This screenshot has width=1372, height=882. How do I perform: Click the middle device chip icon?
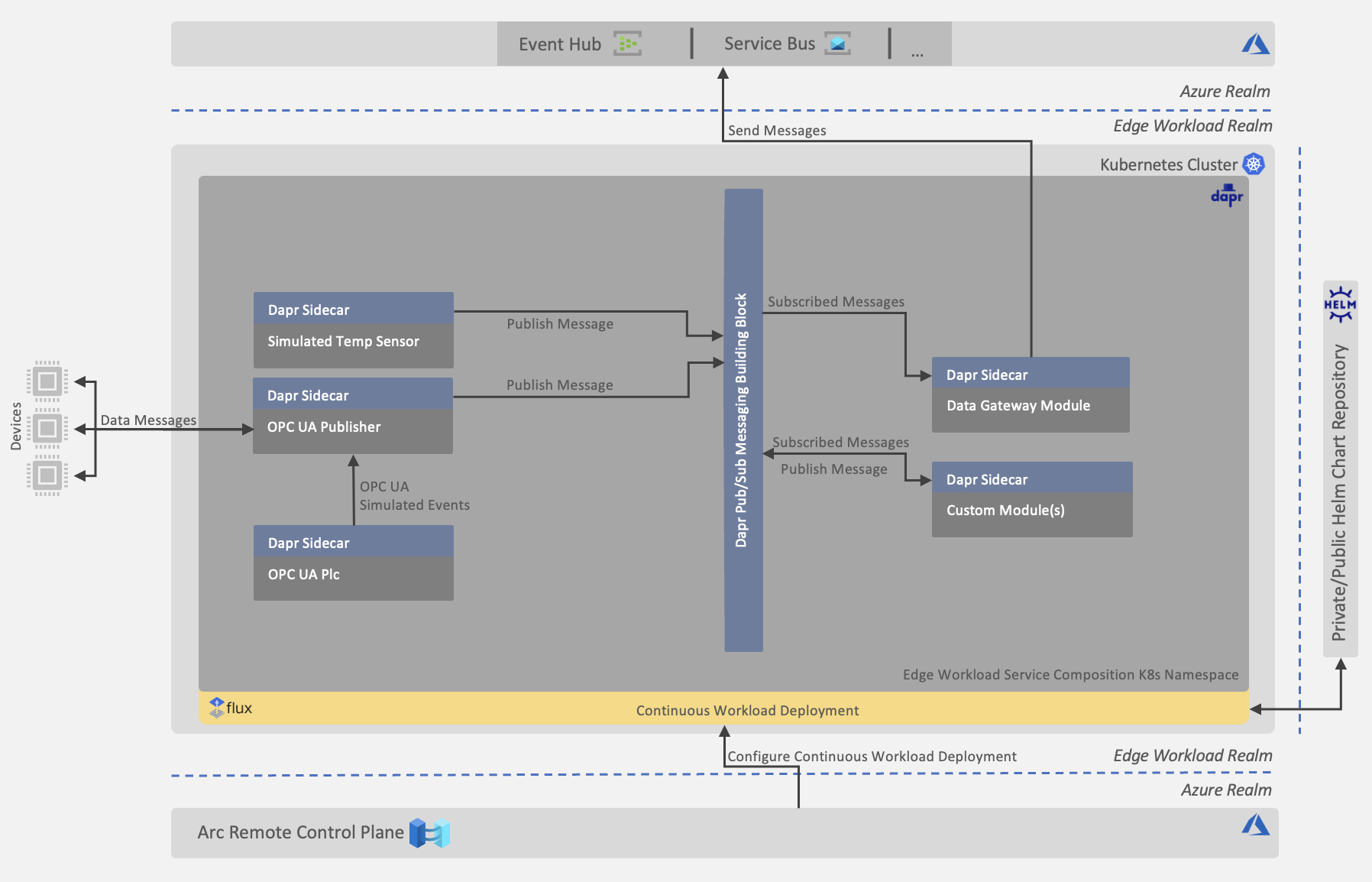click(47, 428)
